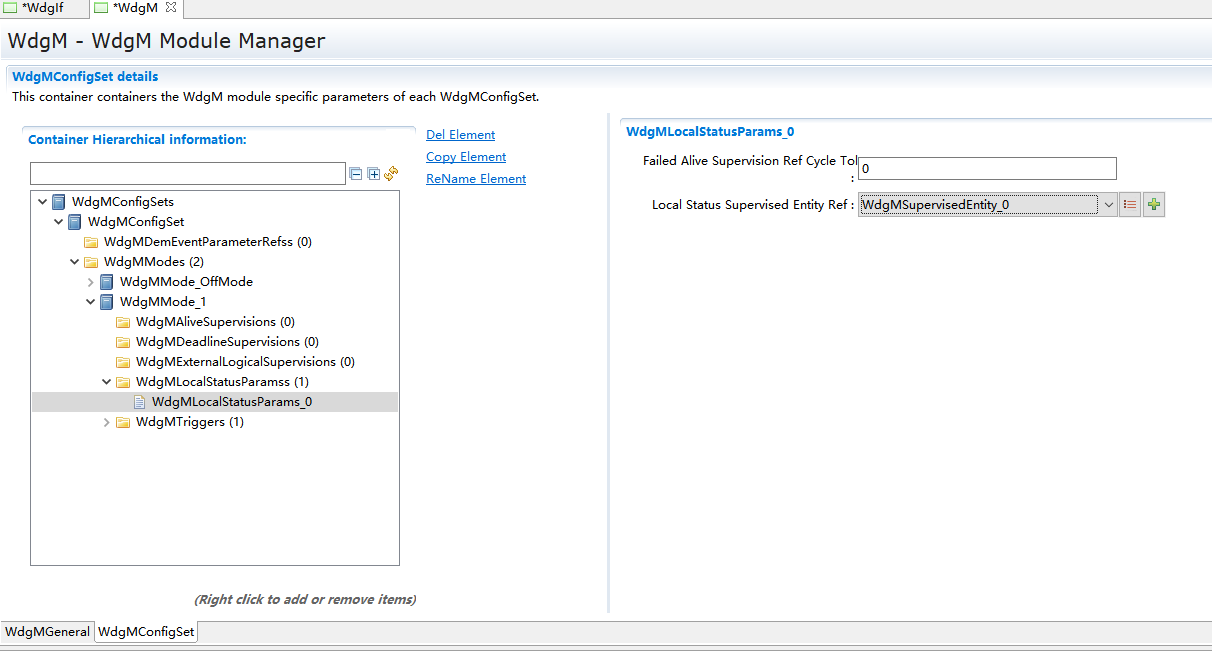Click the Failed Alive Supervision Ref Cycle field
The height and width of the screenshot is (651, 1212).
(x=986, y=169)
